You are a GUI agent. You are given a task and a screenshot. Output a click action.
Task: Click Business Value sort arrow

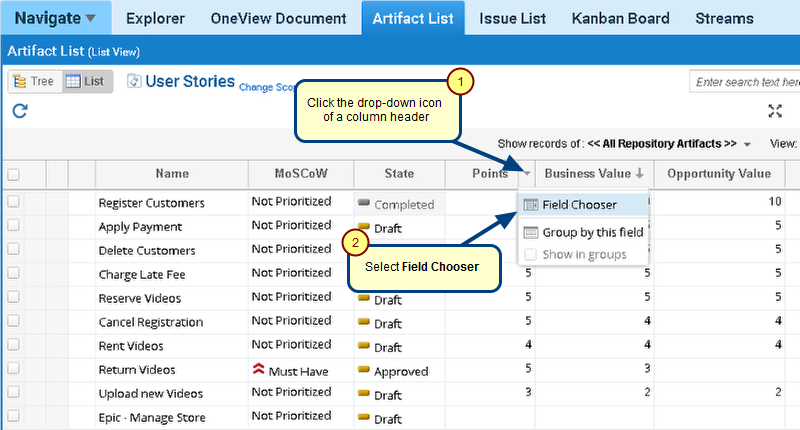click(x=639, y=174)
